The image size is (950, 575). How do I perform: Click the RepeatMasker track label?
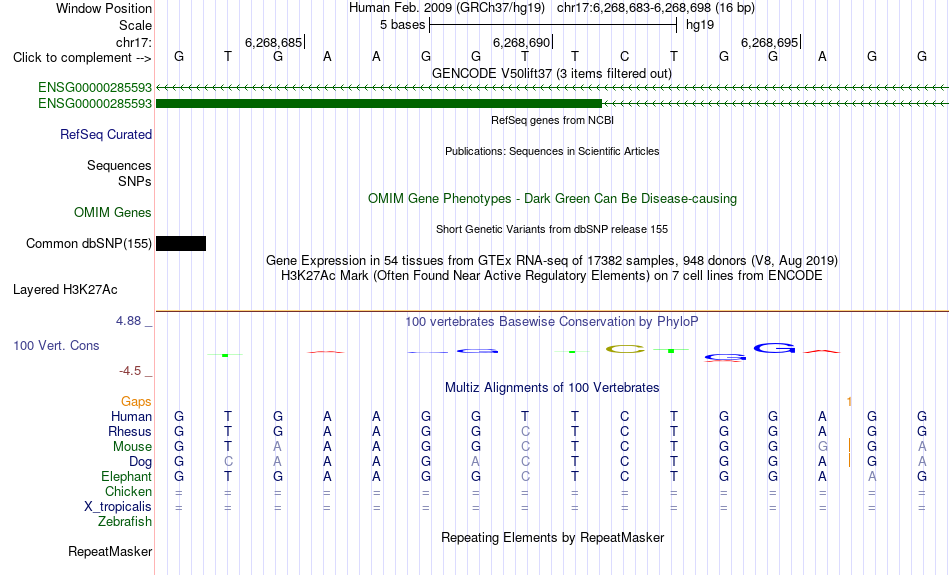[110, 552]
